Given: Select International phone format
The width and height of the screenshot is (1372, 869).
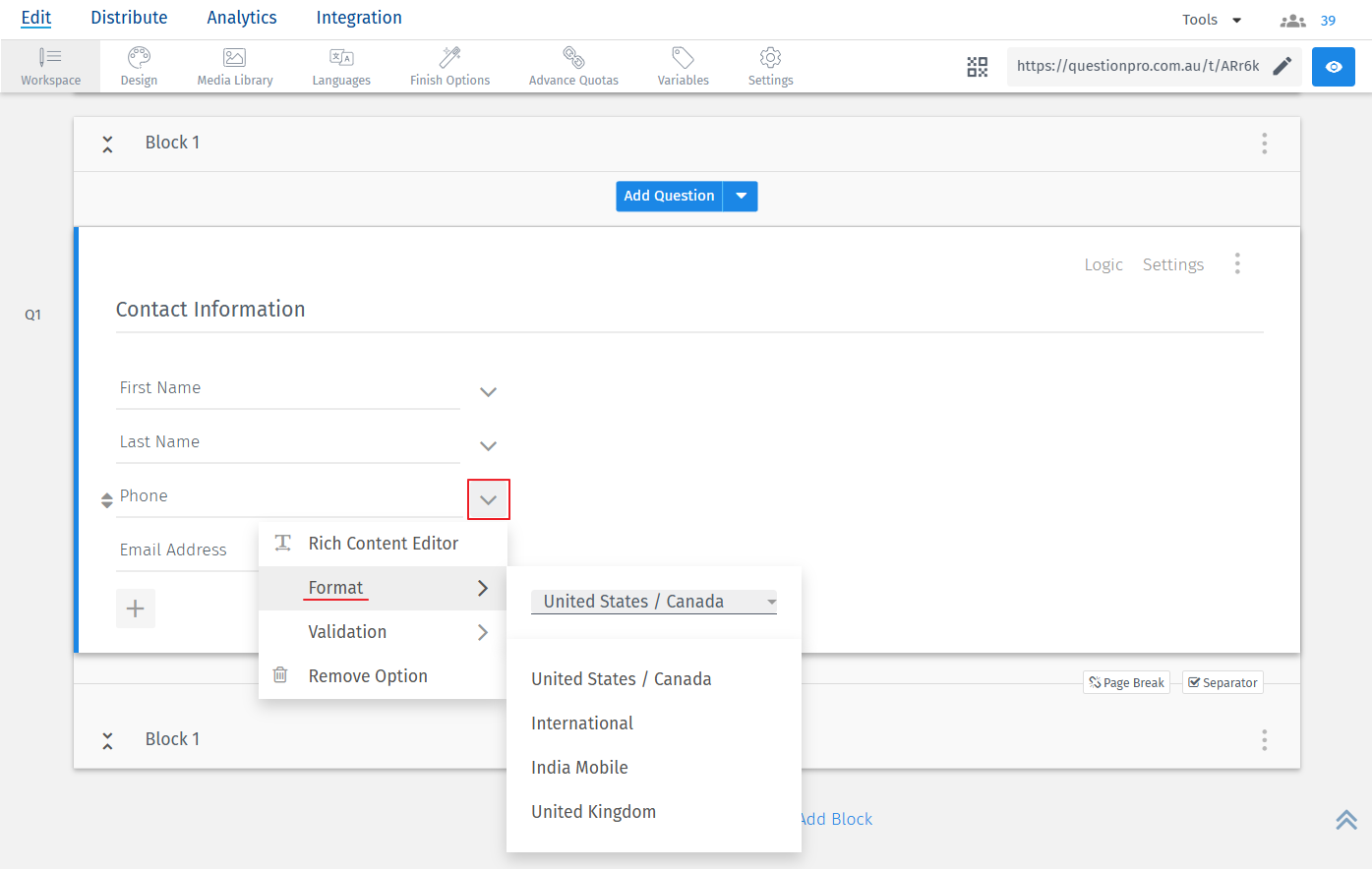Looking at the screenshot, I should click(582, 724).
